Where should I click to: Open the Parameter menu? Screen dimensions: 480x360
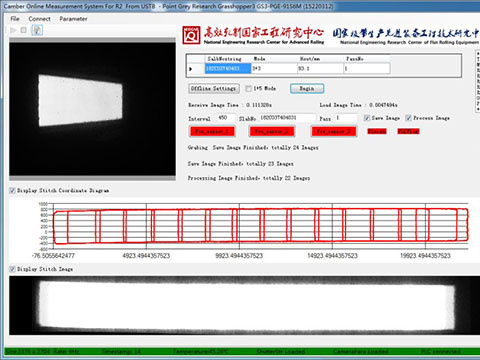click(73, 19)
